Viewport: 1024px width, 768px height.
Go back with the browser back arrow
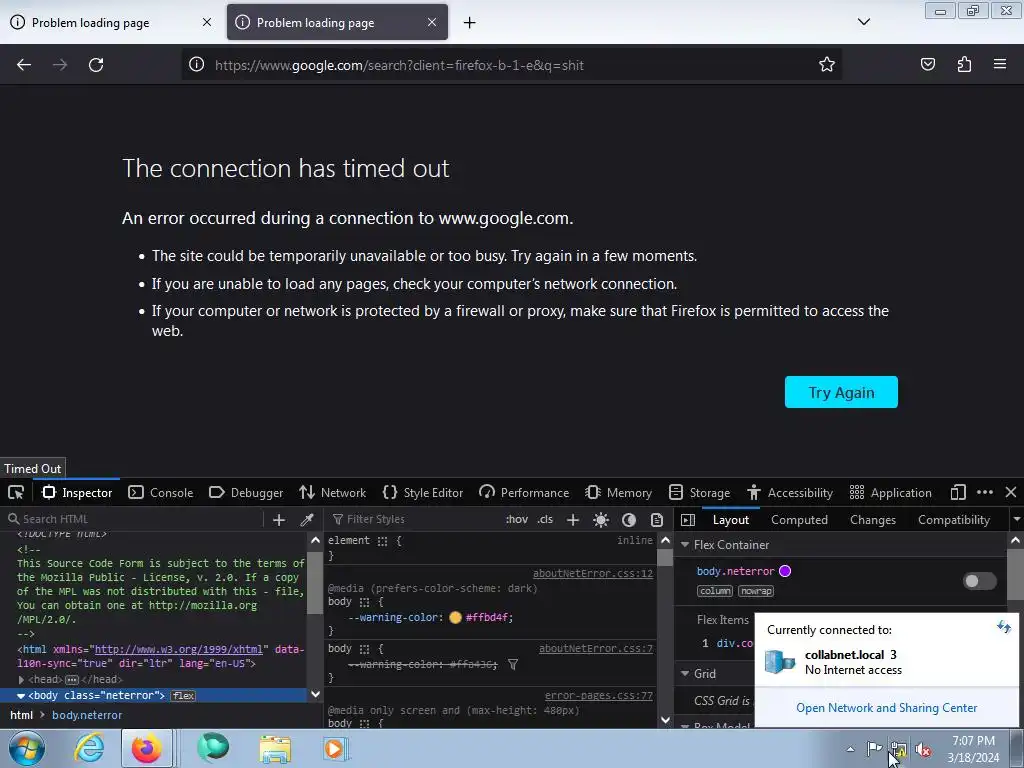coord(24,65)
